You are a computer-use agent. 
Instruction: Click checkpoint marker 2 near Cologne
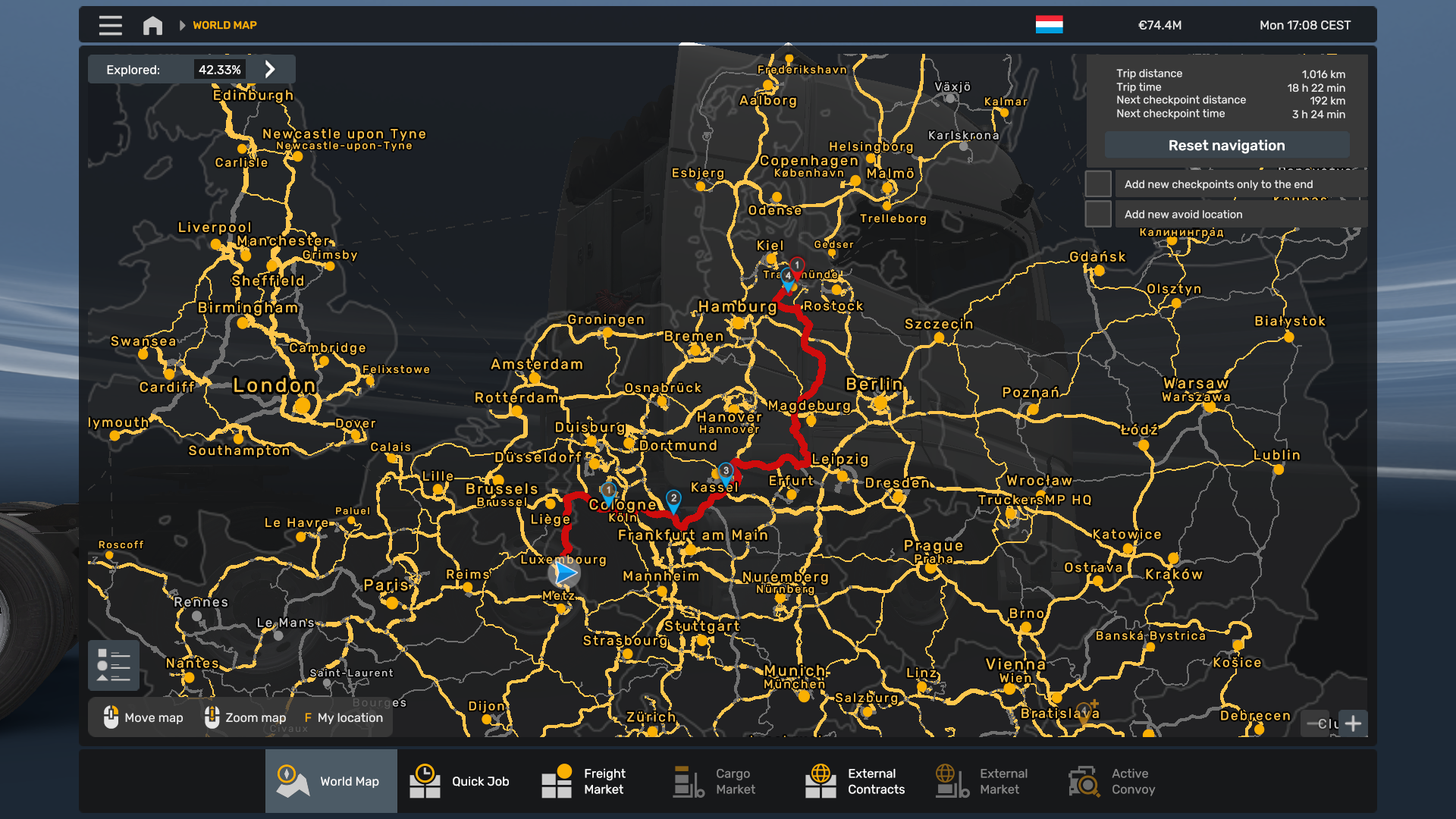tap(673, 499)
